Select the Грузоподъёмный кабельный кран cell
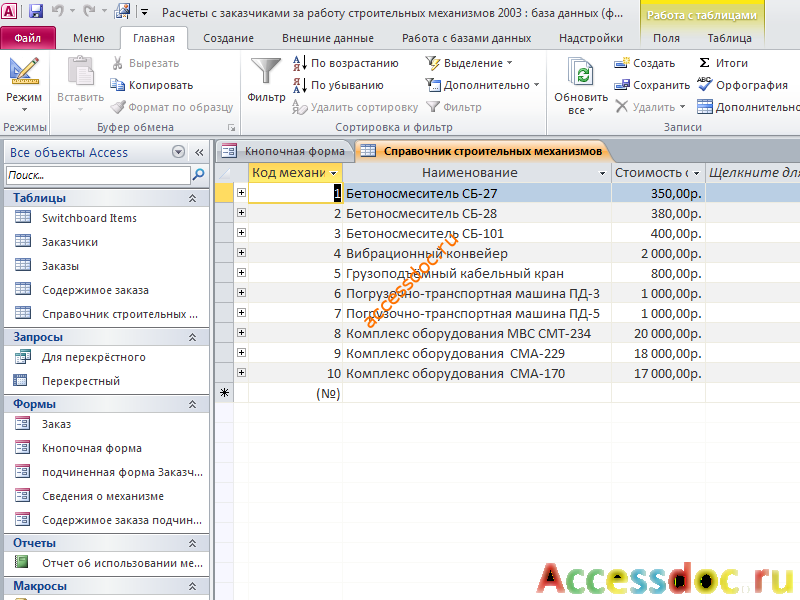Screen dimensions: 800x600 coord(477,273)
